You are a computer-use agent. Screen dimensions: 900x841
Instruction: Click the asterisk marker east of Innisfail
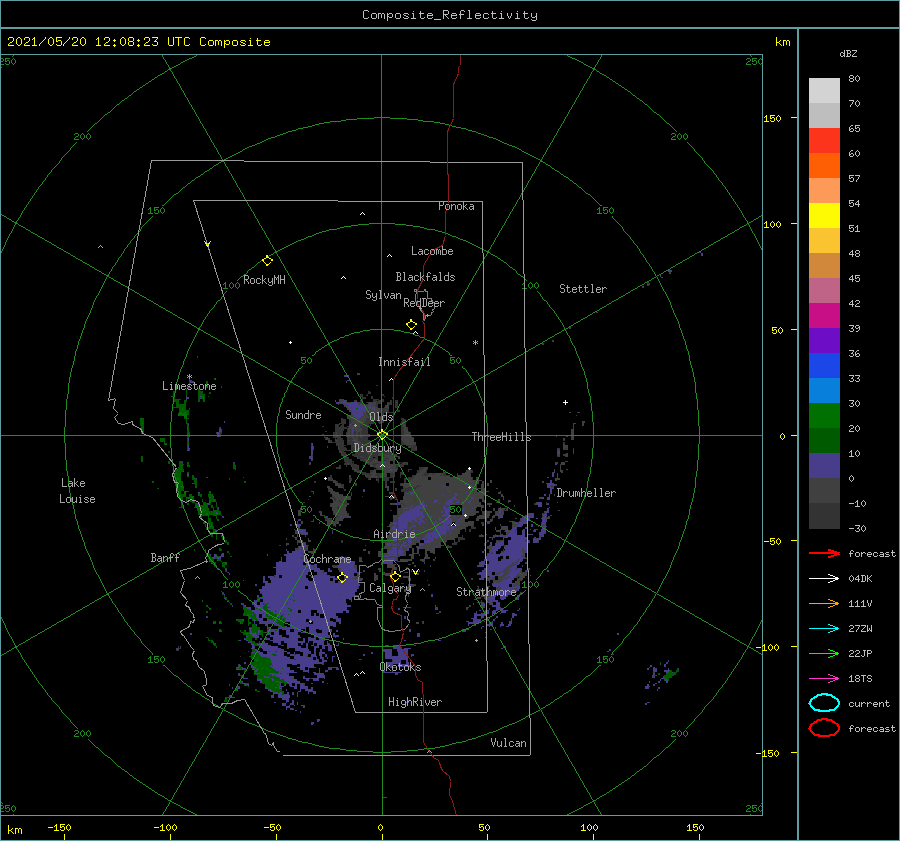tap(475, 343)
